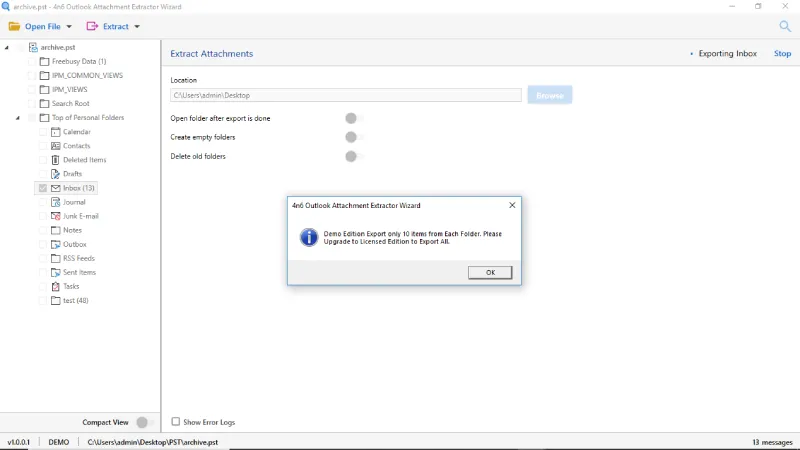Collapse the Top of Personal Folders node
The height and width of the screenshot is (450, 800).
pos(18,118)
